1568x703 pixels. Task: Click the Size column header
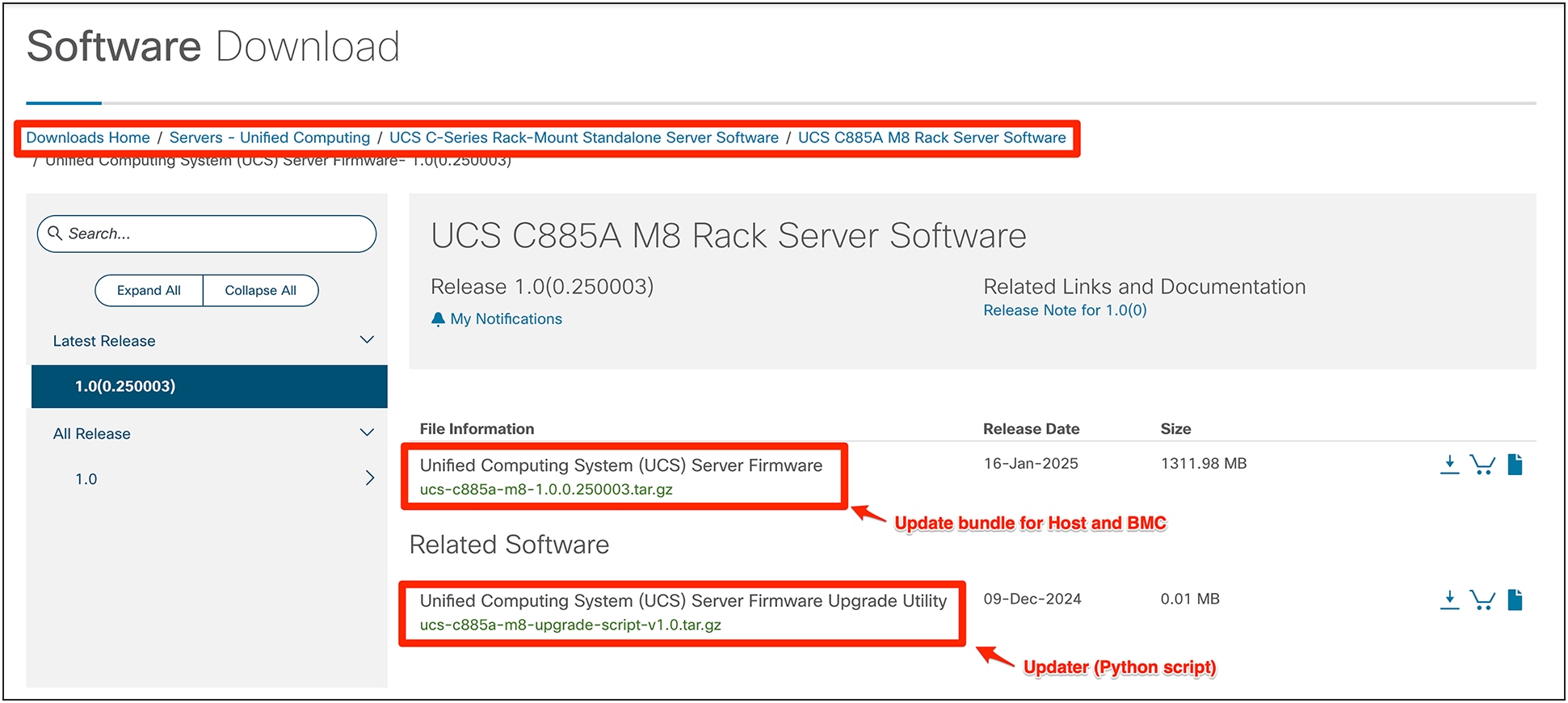[x=1175, y=429]
